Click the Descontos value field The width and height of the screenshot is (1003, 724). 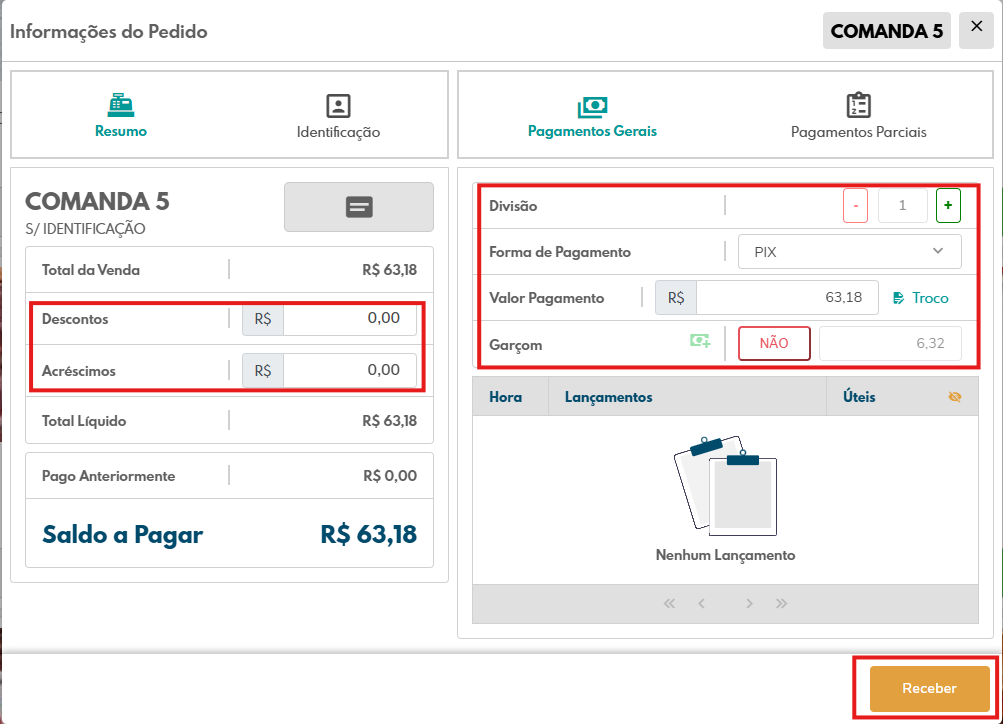click(x=349, y=319)
